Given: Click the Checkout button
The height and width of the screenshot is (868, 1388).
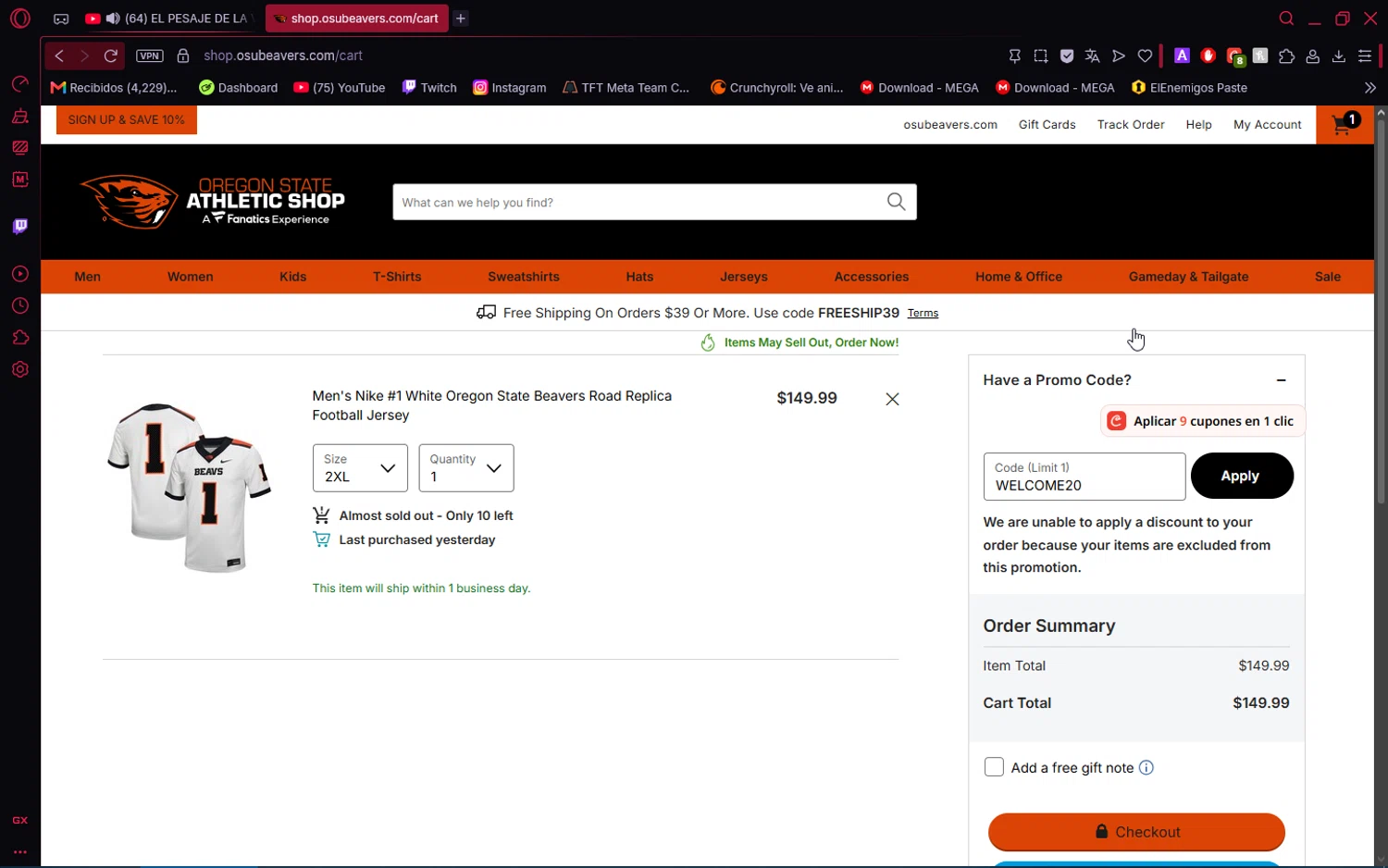Looking at the screenshot, I should (x=1136, y=832).
